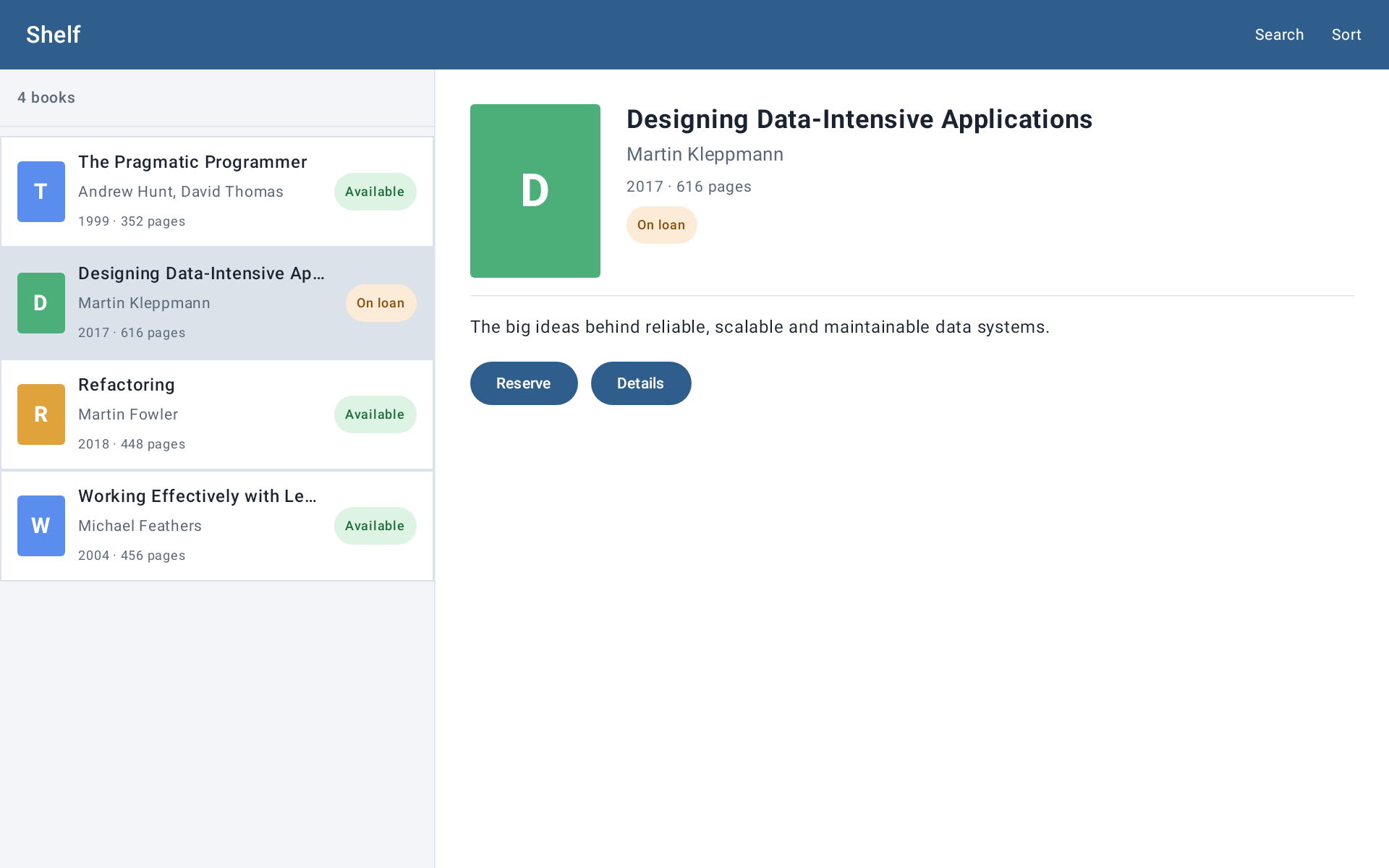Image resolution: width=1389 pixels, height=868 pixels.
Task: Select the Refactoring book title
Action: [127, 385]
